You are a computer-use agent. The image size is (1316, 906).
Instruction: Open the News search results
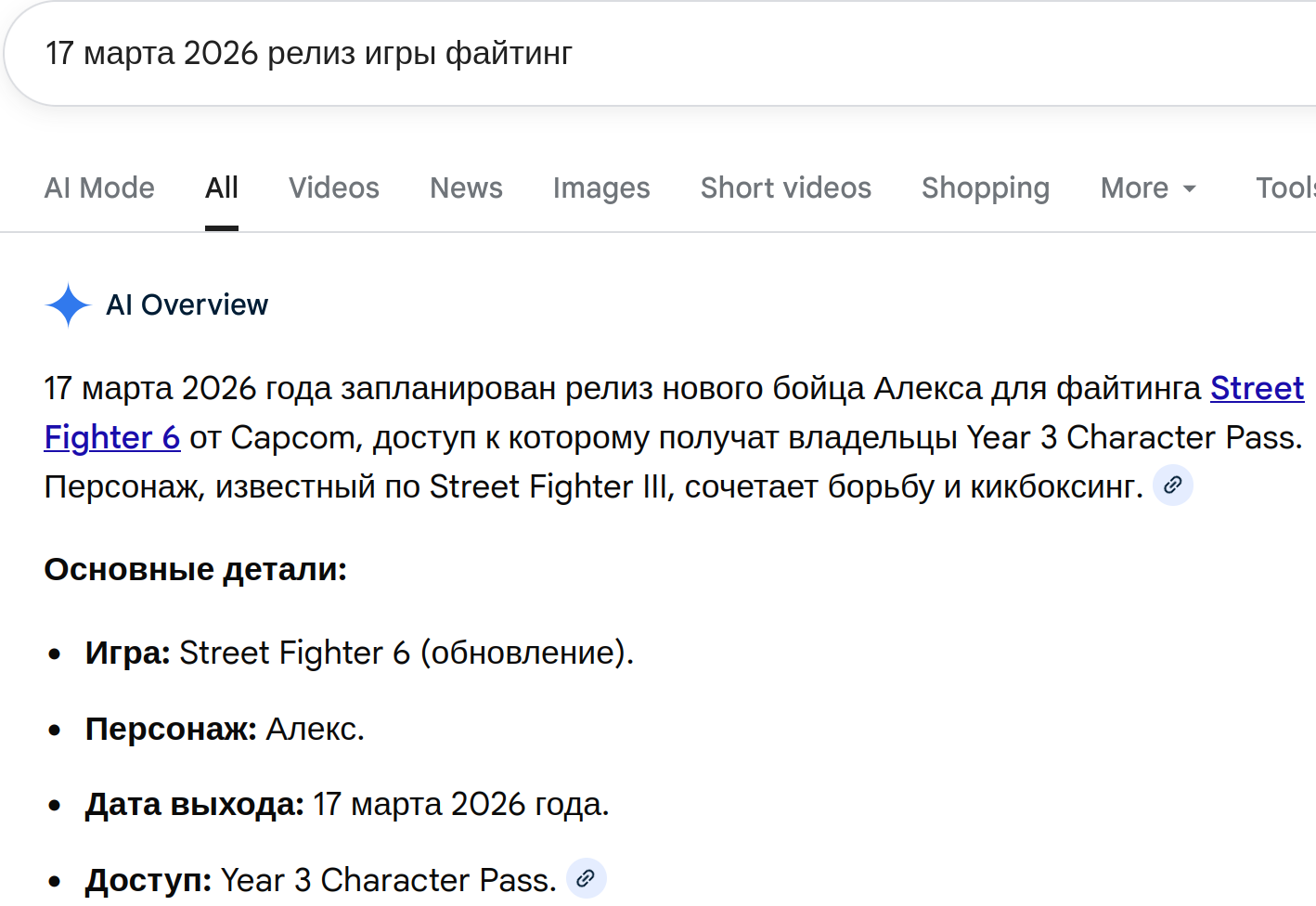(x=466, y=188)
